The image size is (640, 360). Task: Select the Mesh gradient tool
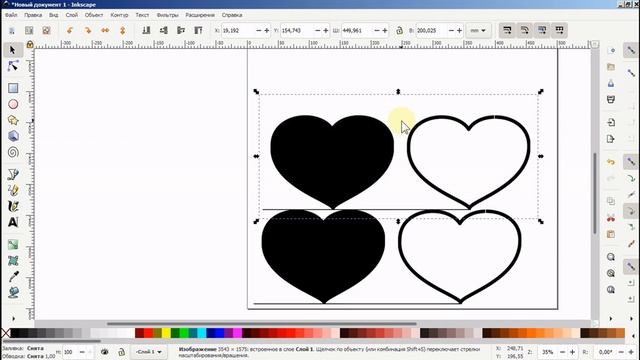13,260
